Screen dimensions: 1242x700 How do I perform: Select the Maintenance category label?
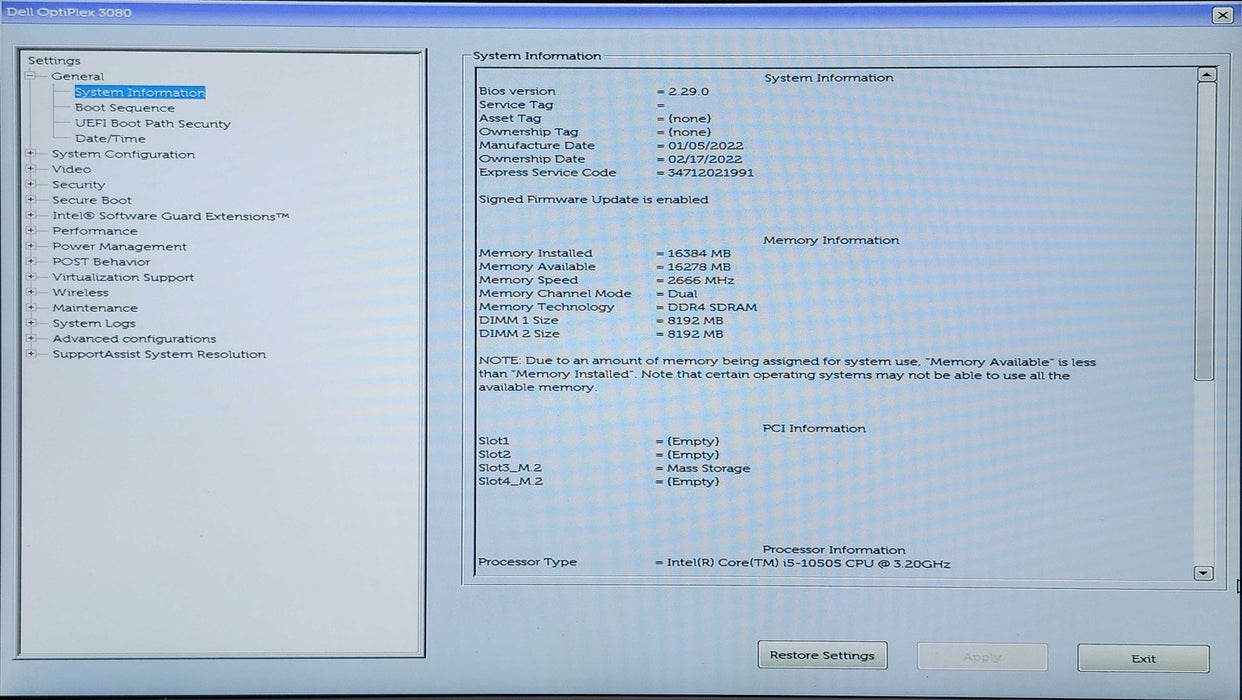[95, 308]
